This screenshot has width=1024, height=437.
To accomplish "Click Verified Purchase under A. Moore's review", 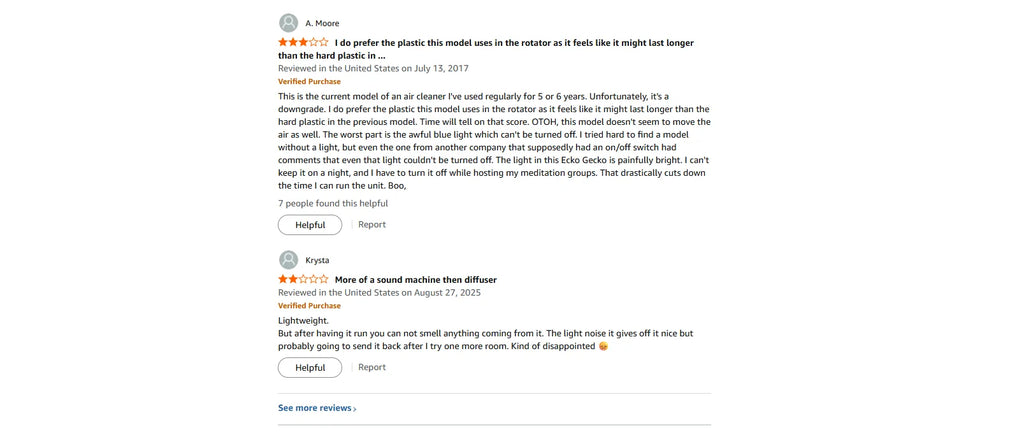I will click(309, 81).
